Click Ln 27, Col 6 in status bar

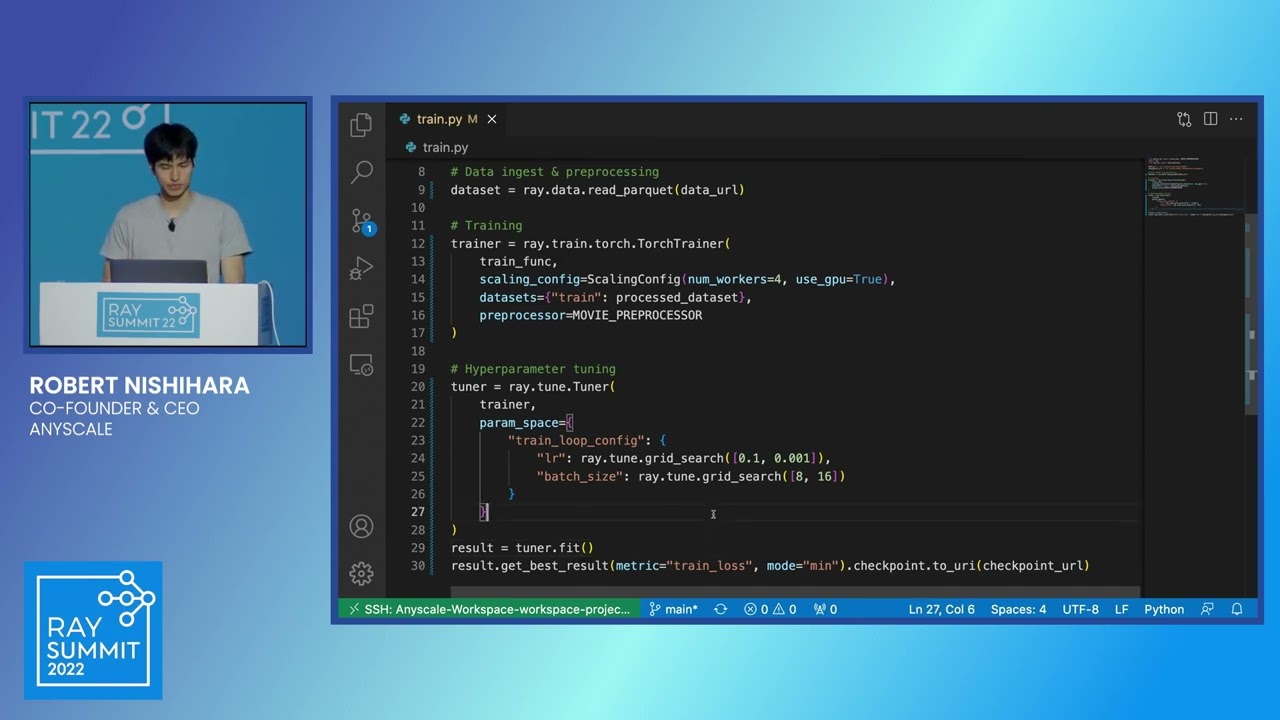click(x=941, y=609)
